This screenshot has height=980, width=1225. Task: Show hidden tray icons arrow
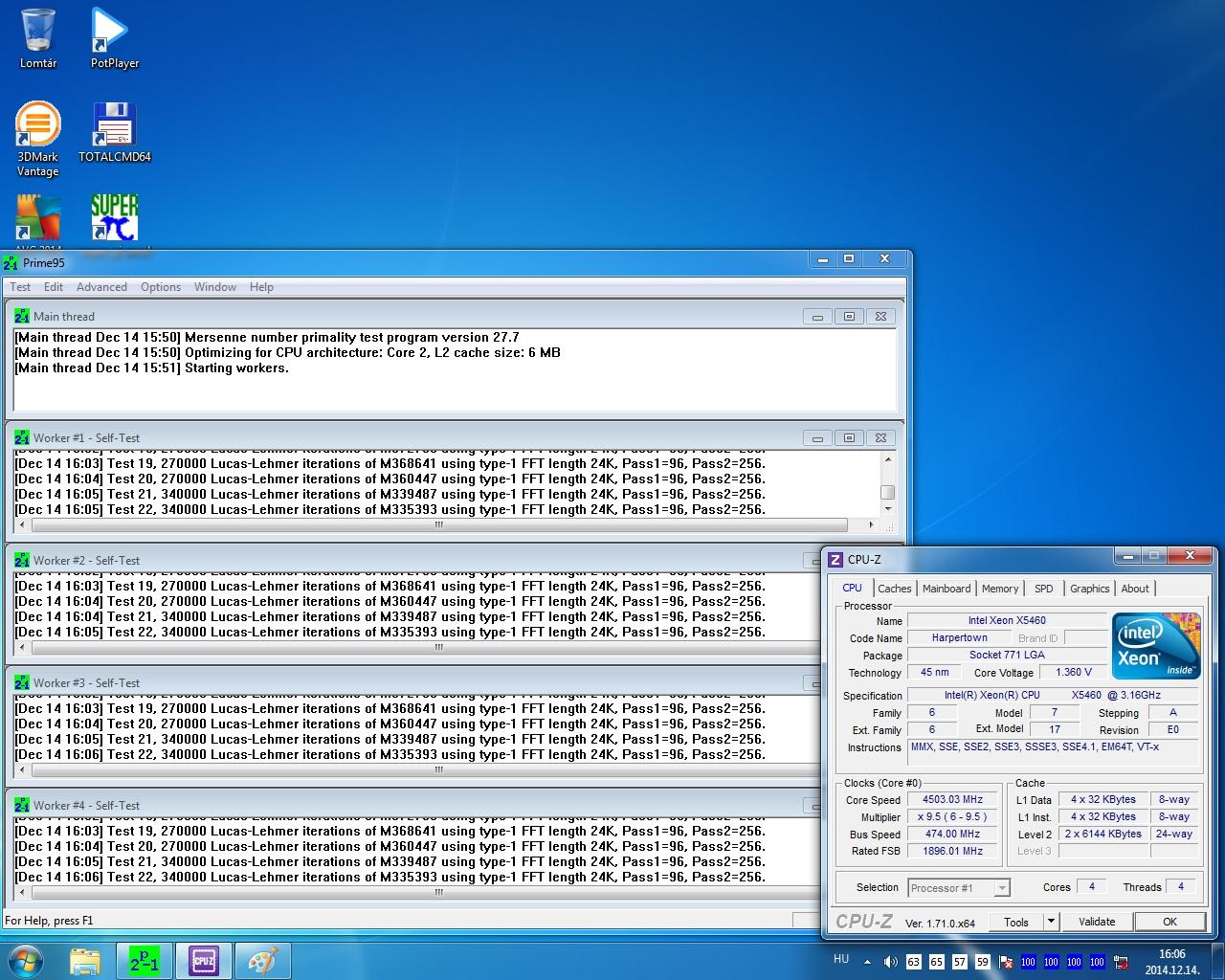(x=867, y=962)
